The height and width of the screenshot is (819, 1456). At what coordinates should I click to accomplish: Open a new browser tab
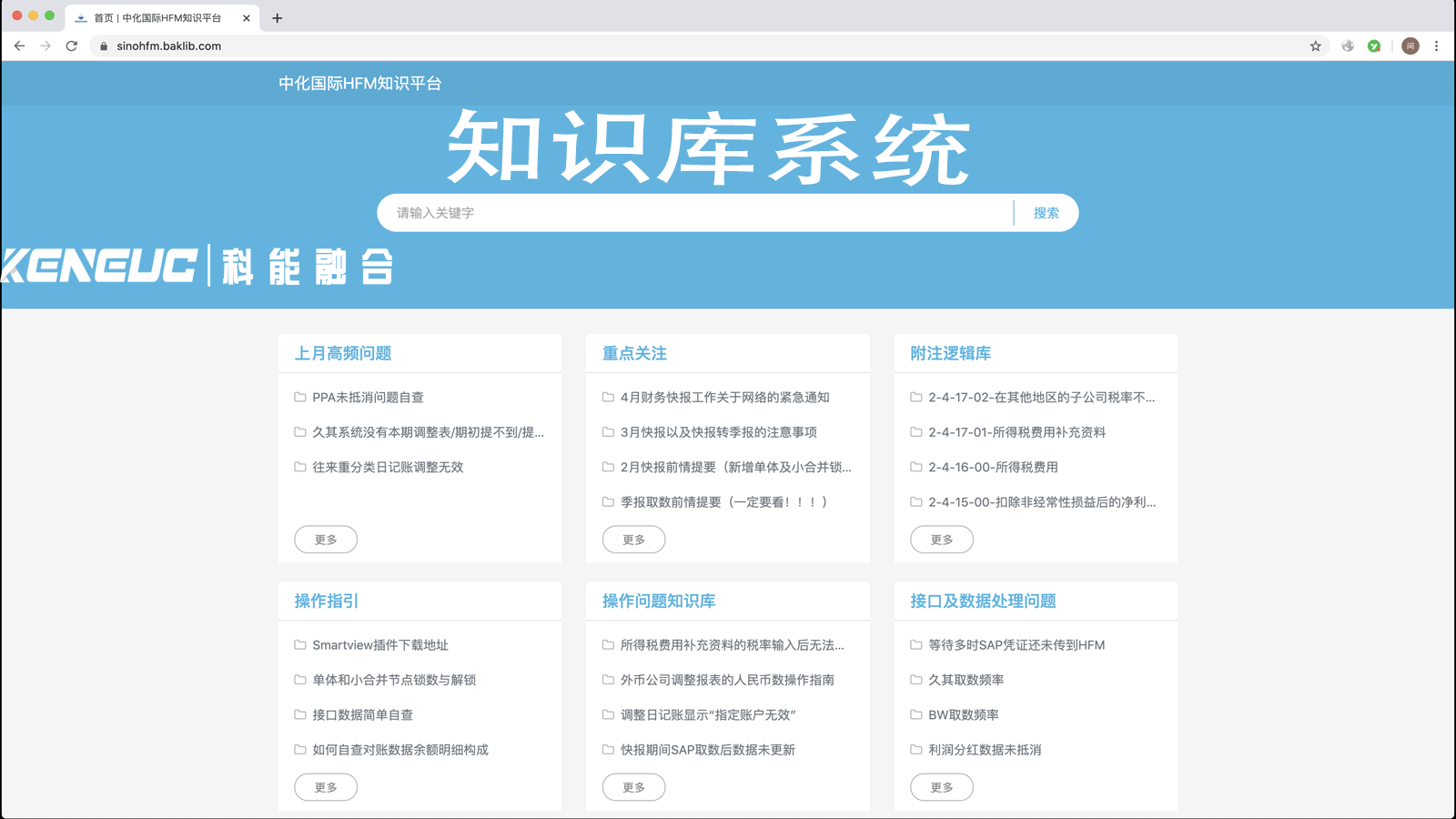278,18
